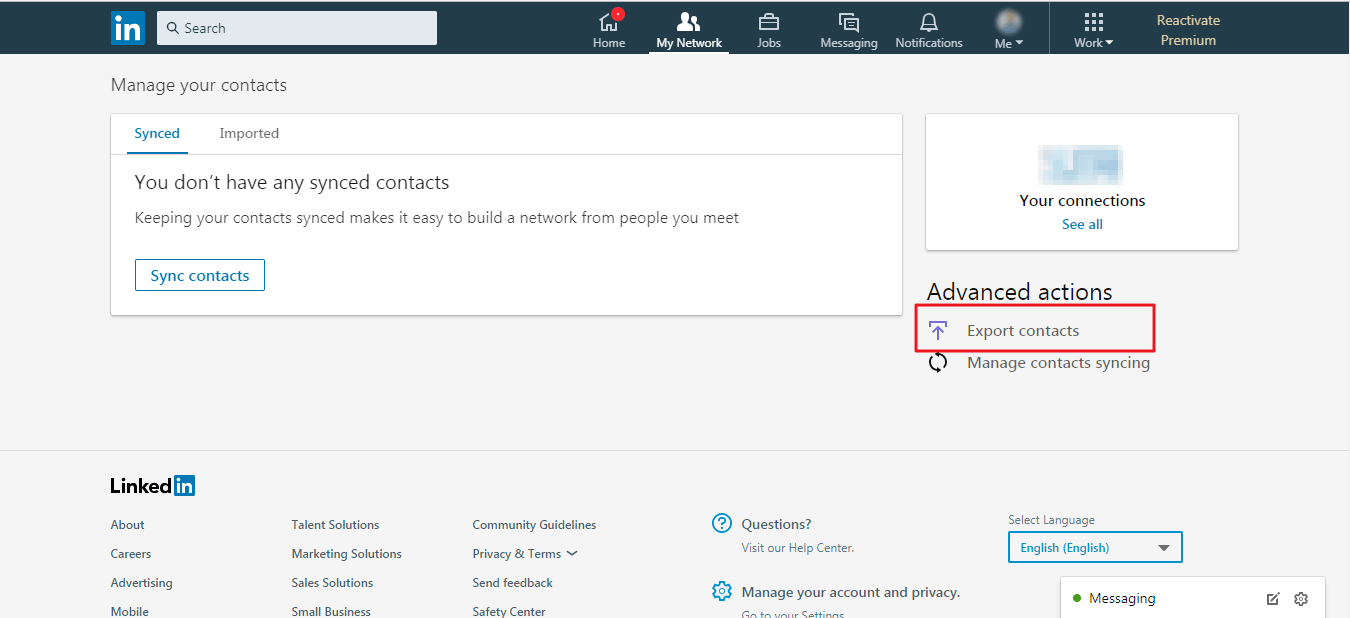The height and width of the screenshot is (618, 1350).
Task: Click the blurred connections thumbnail
Action: pyautogui.click(x=1081, y=165)
